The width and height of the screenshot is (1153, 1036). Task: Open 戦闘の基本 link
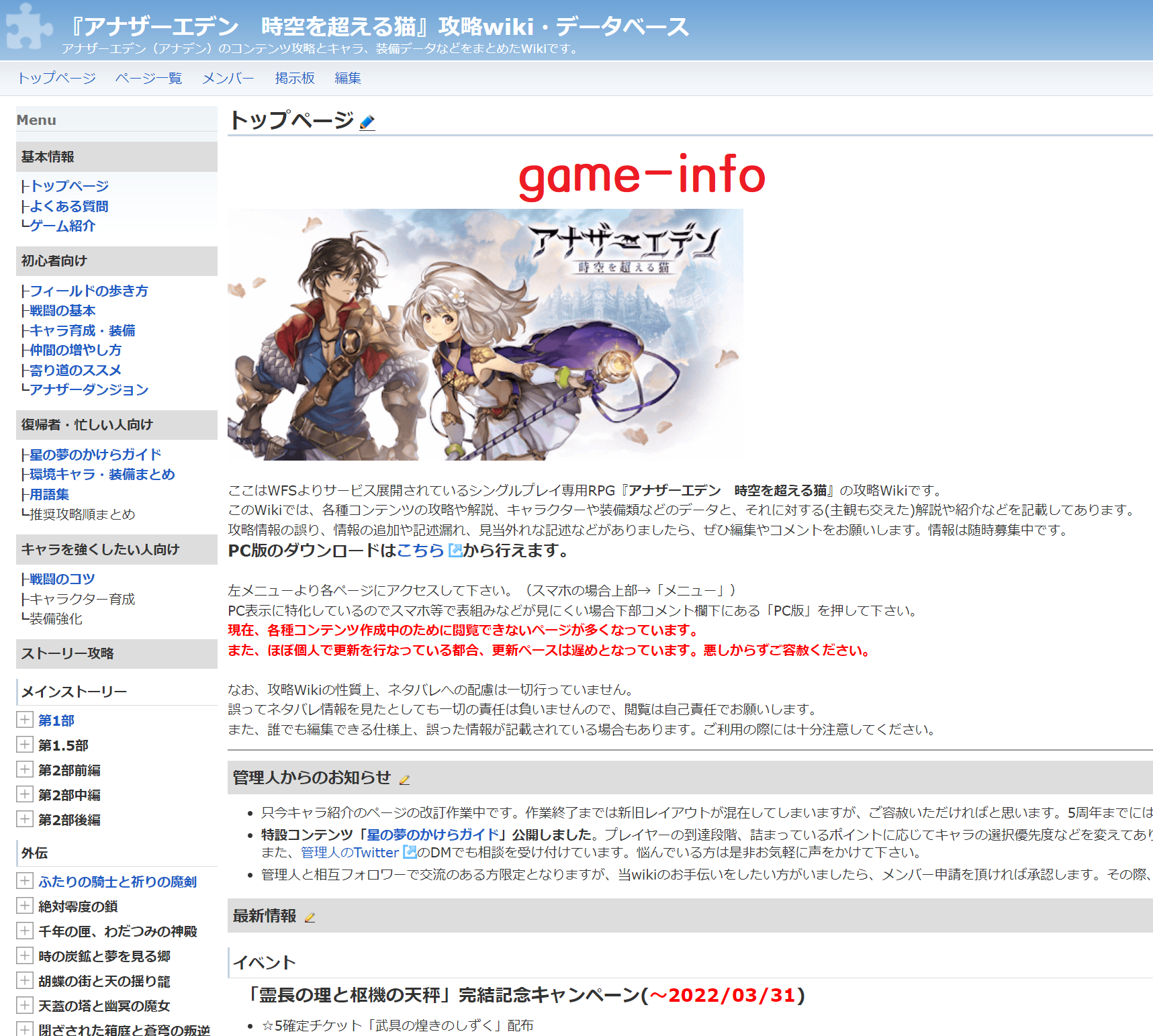(x=62, y=310)
